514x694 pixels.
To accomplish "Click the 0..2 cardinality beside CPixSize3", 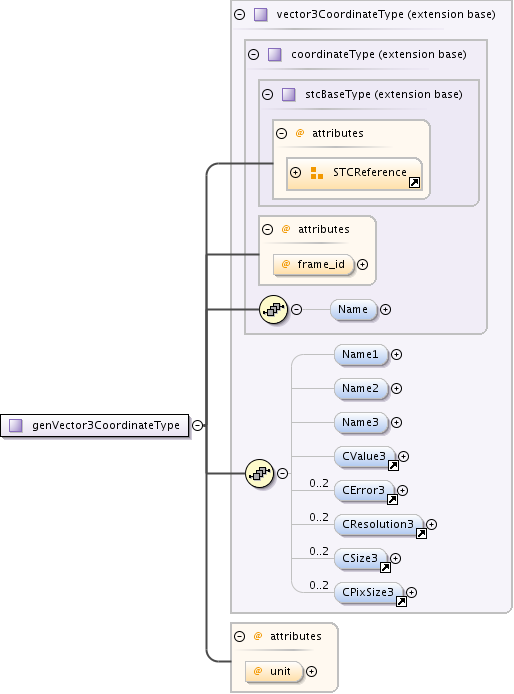I will [x=319, y=585].
